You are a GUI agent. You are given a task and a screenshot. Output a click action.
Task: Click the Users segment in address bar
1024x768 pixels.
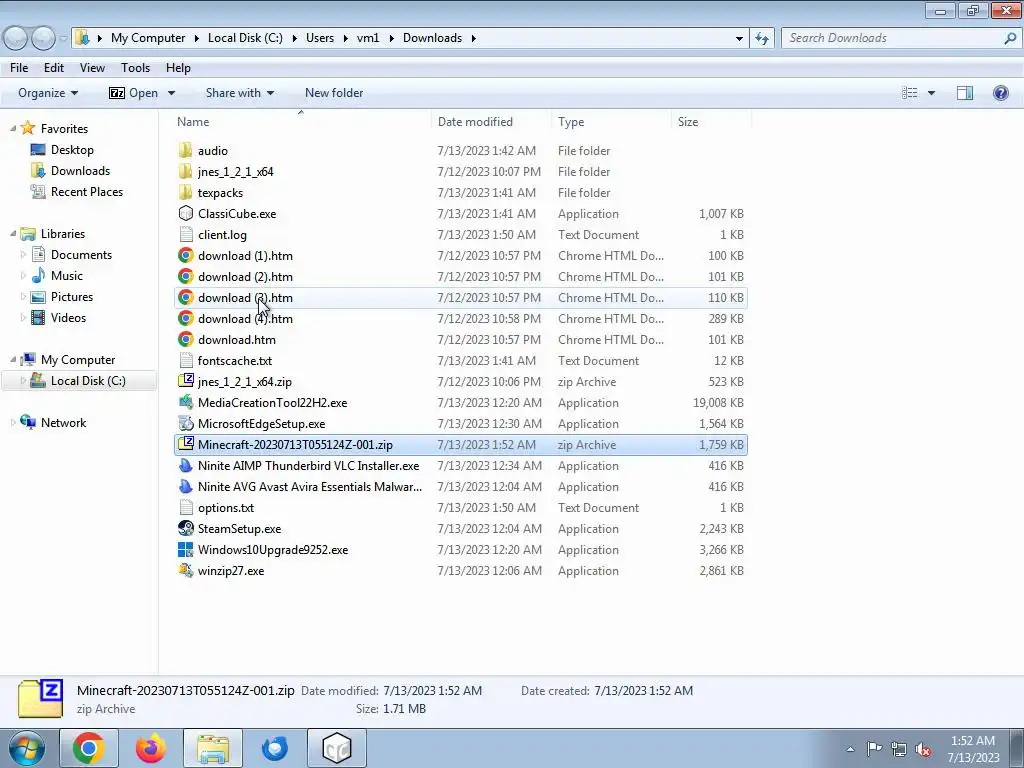[x=320, y=38]
